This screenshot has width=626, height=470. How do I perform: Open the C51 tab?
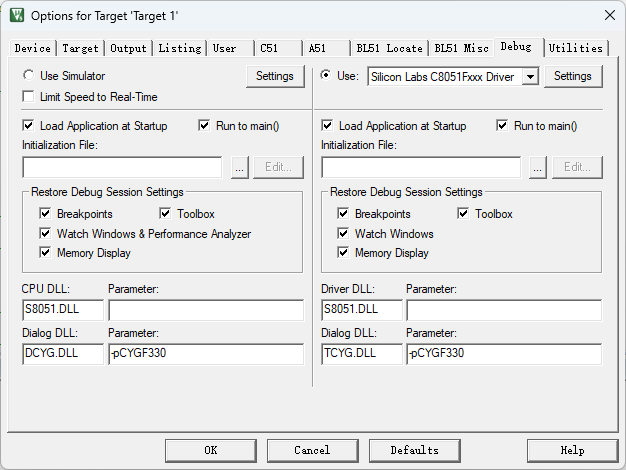[x=278, y=48]
